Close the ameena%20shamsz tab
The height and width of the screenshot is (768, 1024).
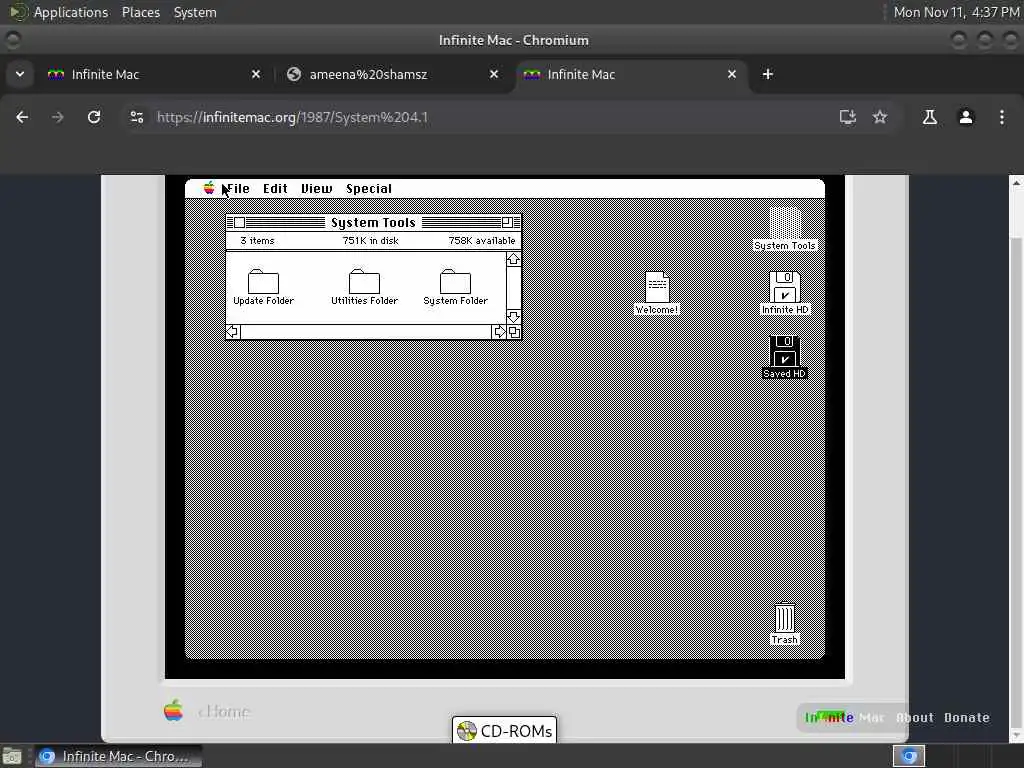[x=494, y=74]
